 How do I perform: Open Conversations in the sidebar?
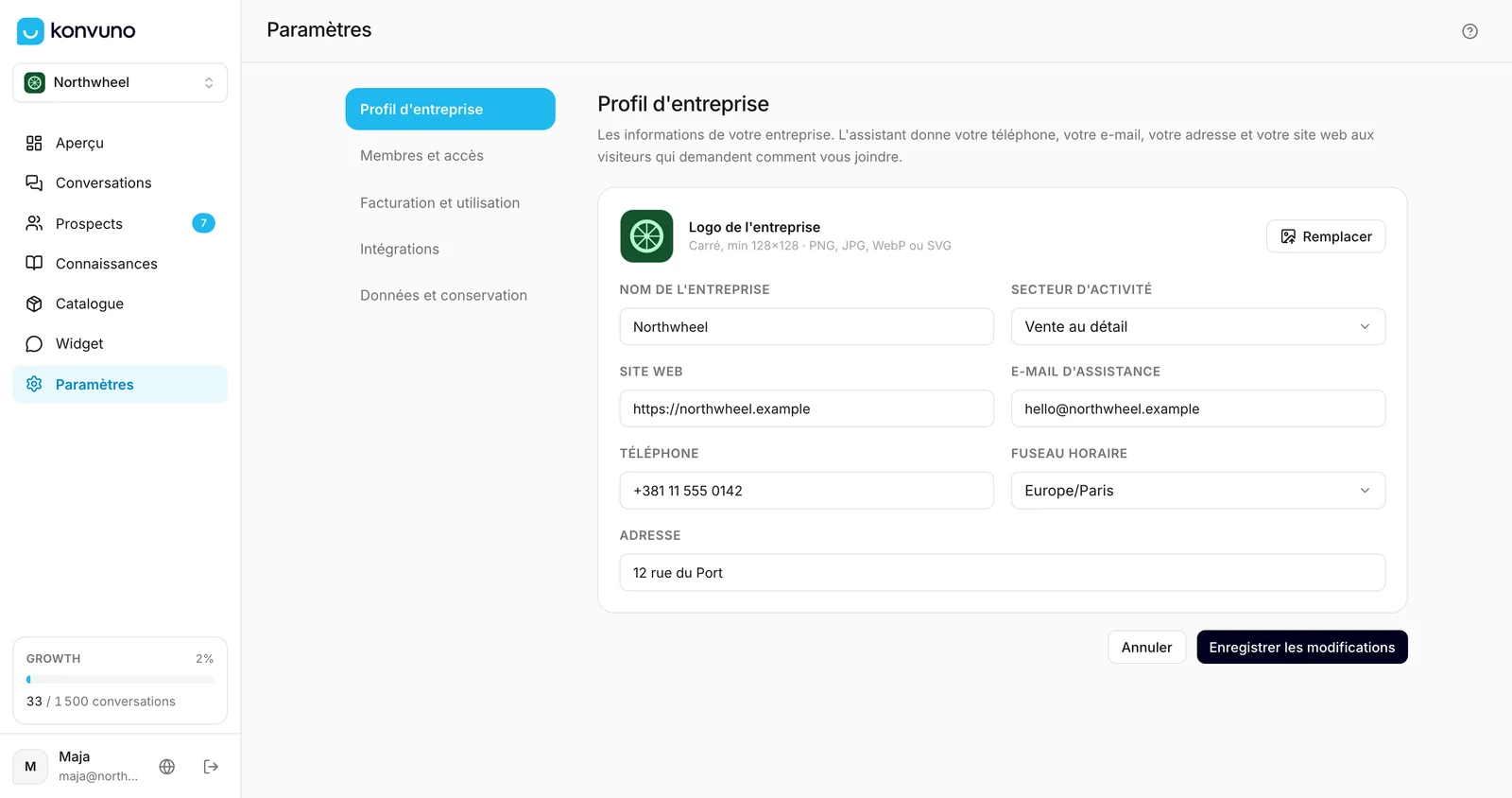[x=120, y=182]
